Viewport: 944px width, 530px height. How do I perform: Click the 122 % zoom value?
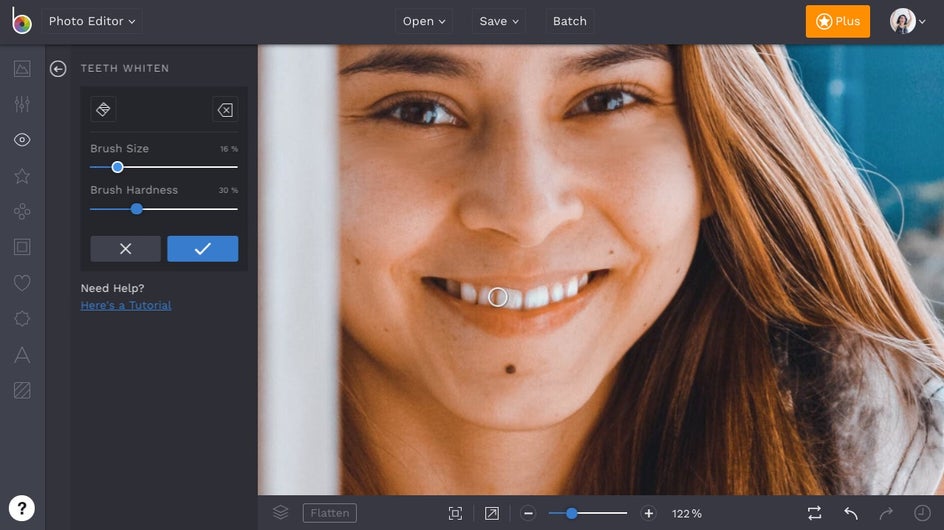click(687, 514)
